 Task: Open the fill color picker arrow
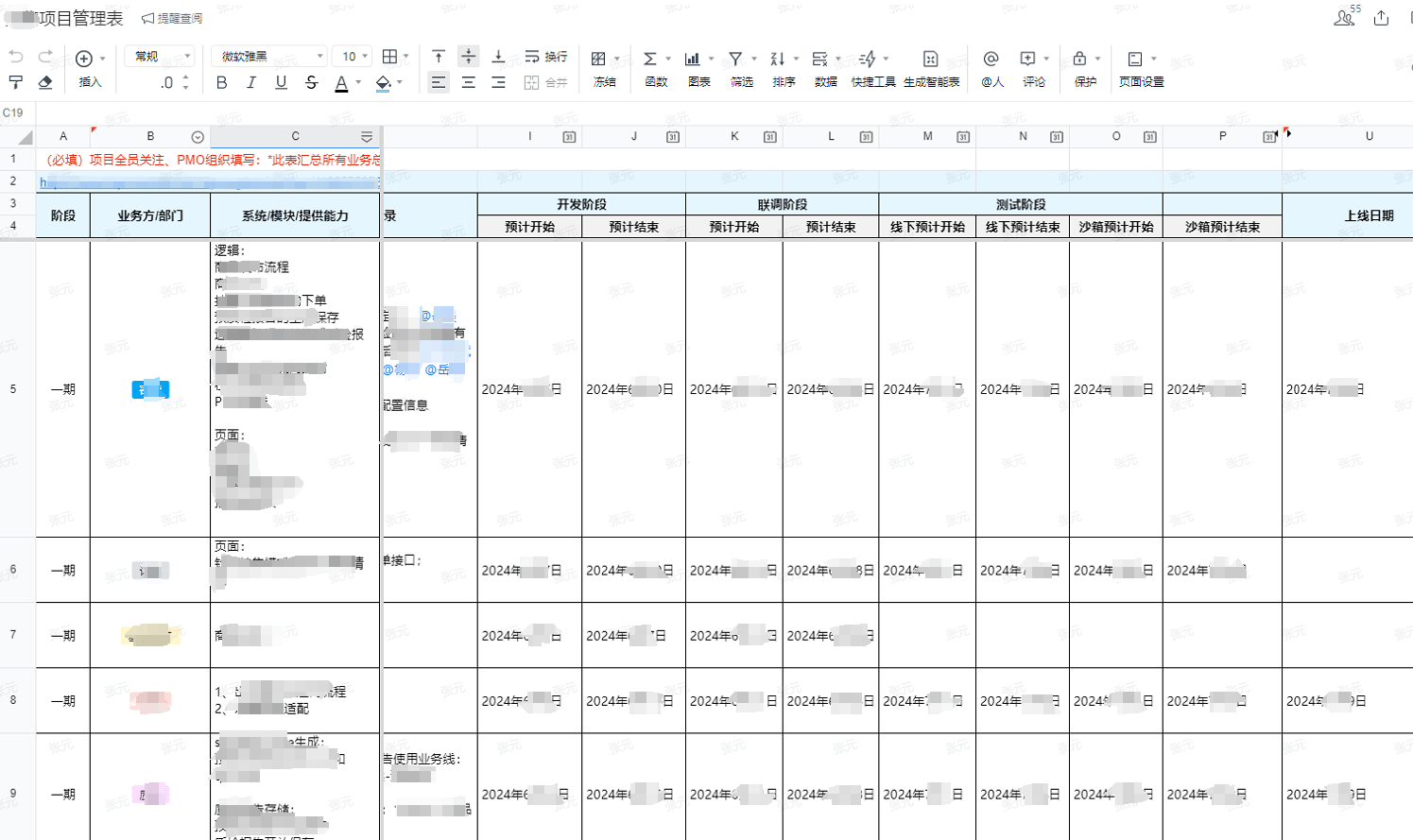(x=400, y=83)
